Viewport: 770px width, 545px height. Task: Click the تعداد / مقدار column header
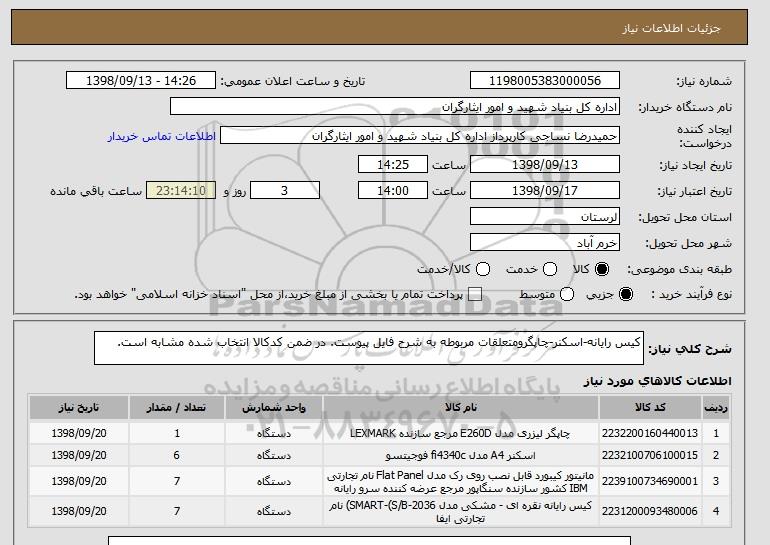pos(177,408)
